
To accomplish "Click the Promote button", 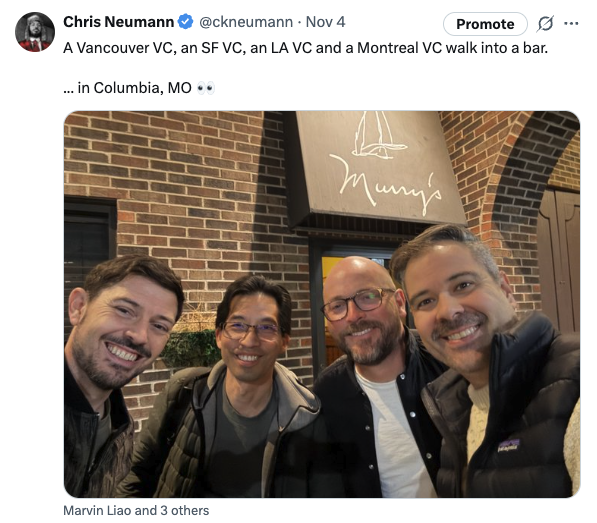I will coord(485,24).
